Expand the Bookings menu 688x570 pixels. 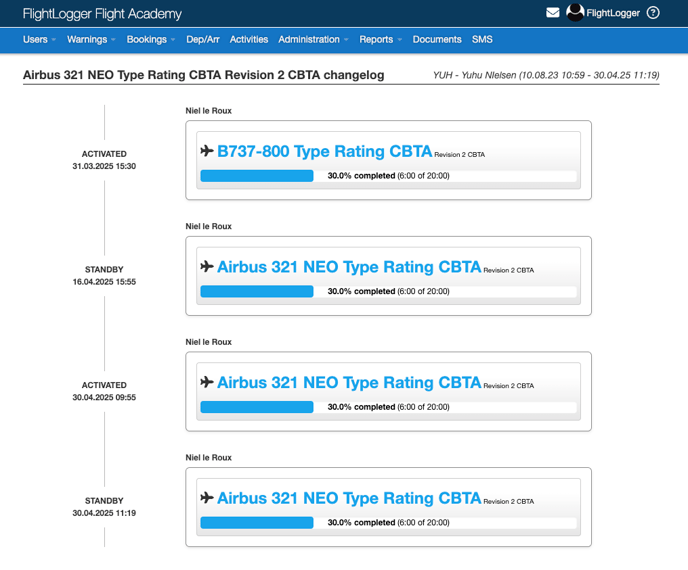click(151, 39)
